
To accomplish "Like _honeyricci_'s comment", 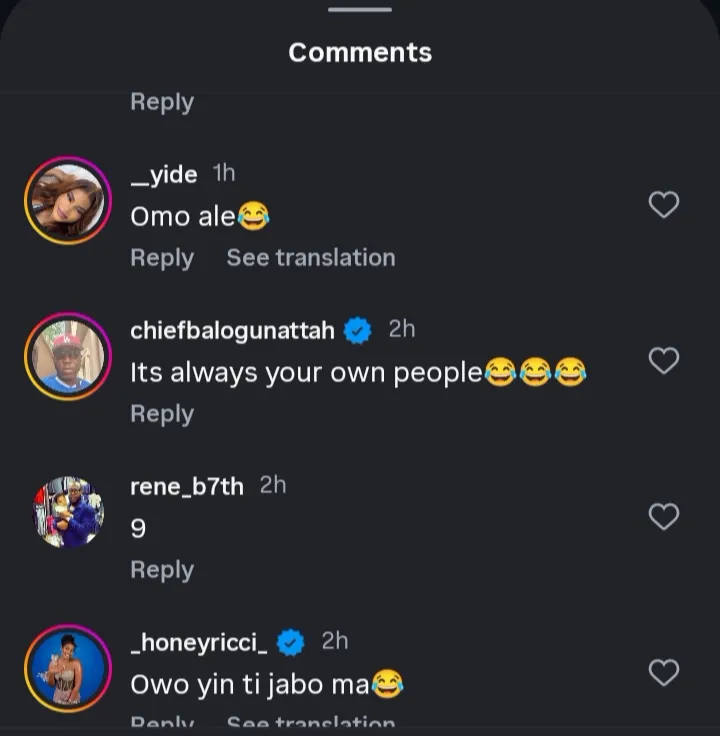I will click(664, 673).
